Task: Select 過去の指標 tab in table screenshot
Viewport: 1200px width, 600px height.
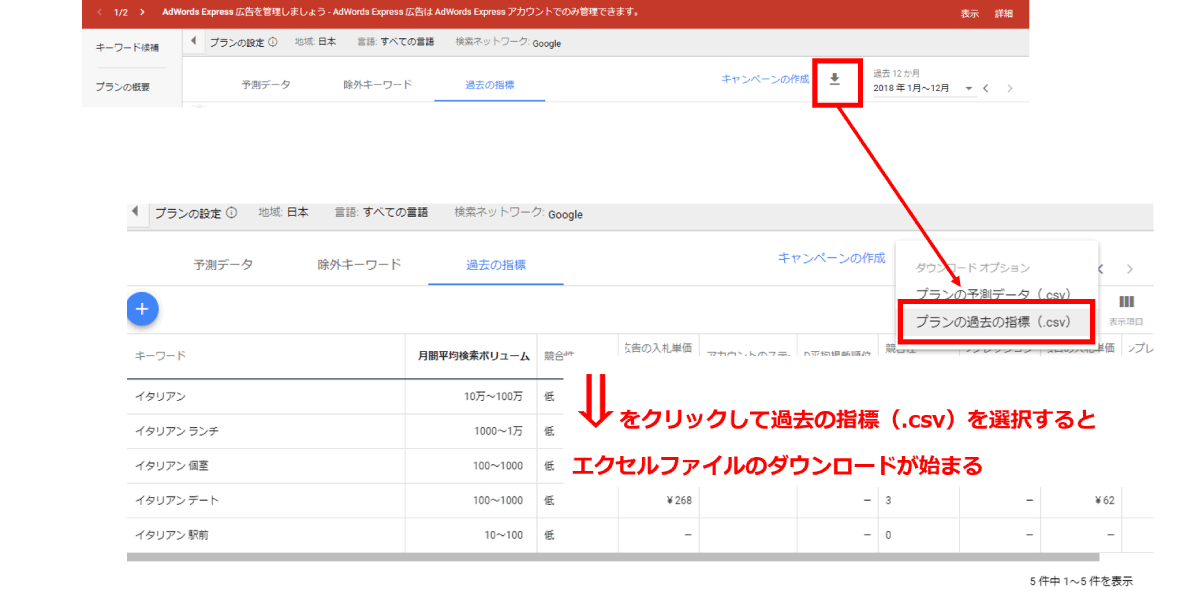Action: (x=496, y=265)
